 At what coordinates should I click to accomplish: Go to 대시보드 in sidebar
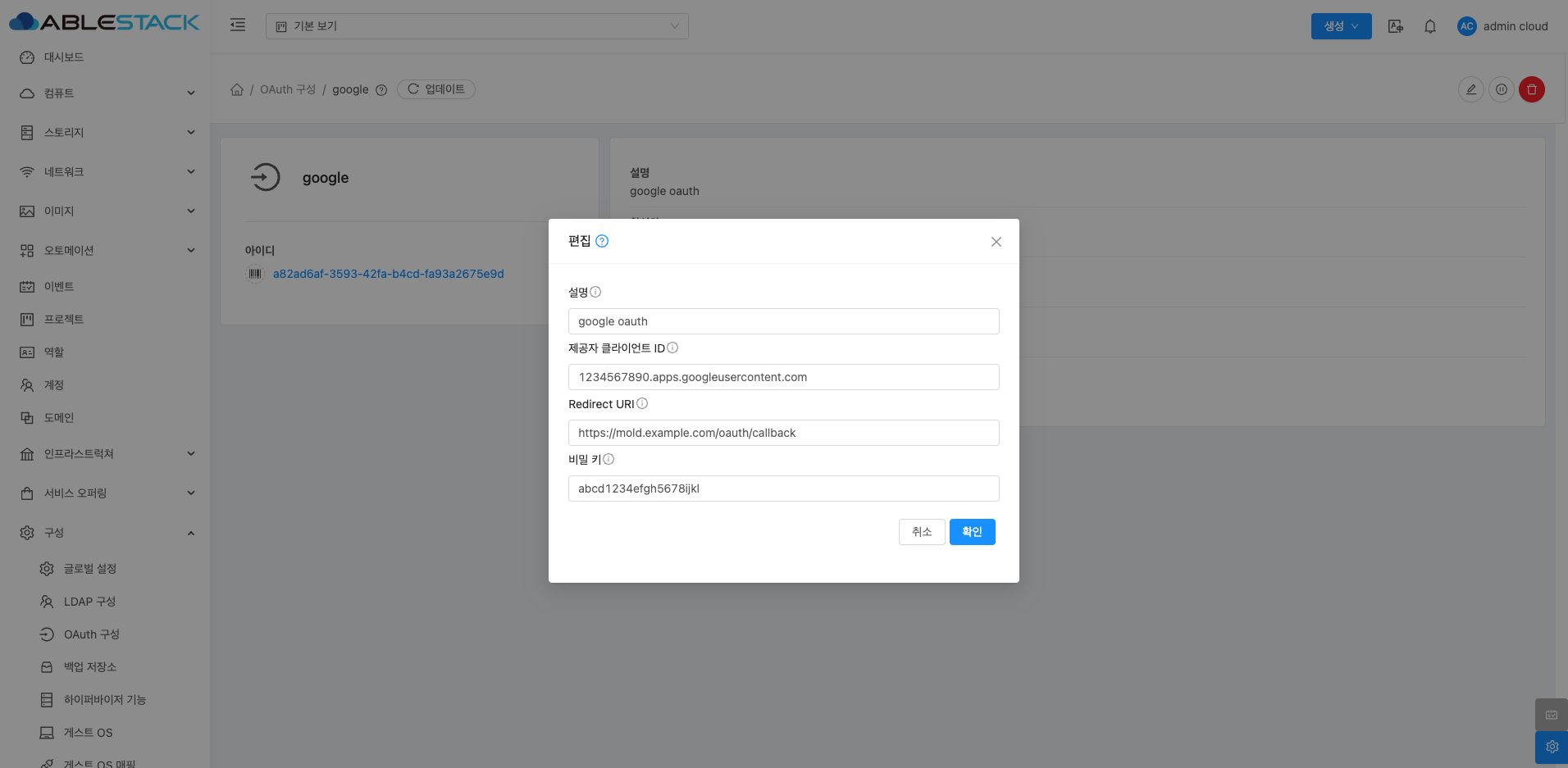coord(64,57)
